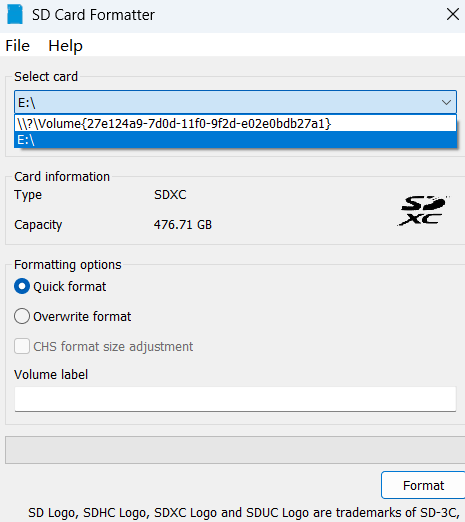Image resolution: width=465 pixels, height=522 pixels.
Task: Click the SD Card Formatter title icon
Action: 15,15
